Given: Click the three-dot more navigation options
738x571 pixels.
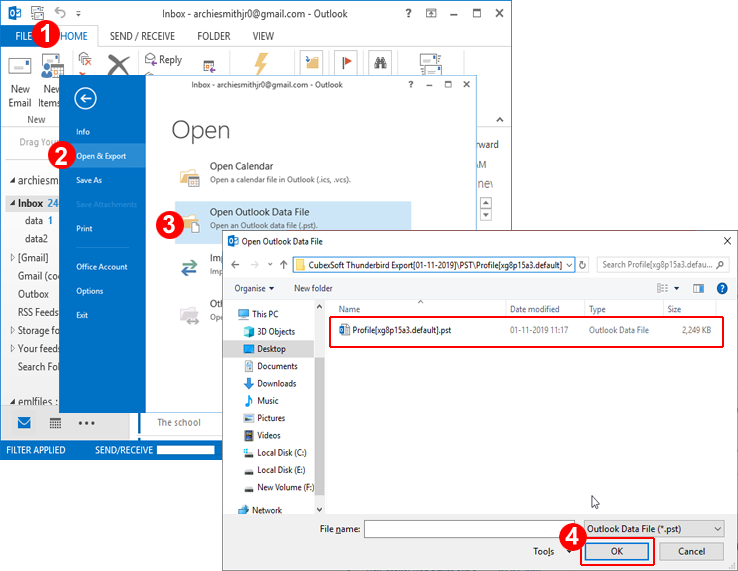Looking at the screenshot, I should (x=87, y=423).
